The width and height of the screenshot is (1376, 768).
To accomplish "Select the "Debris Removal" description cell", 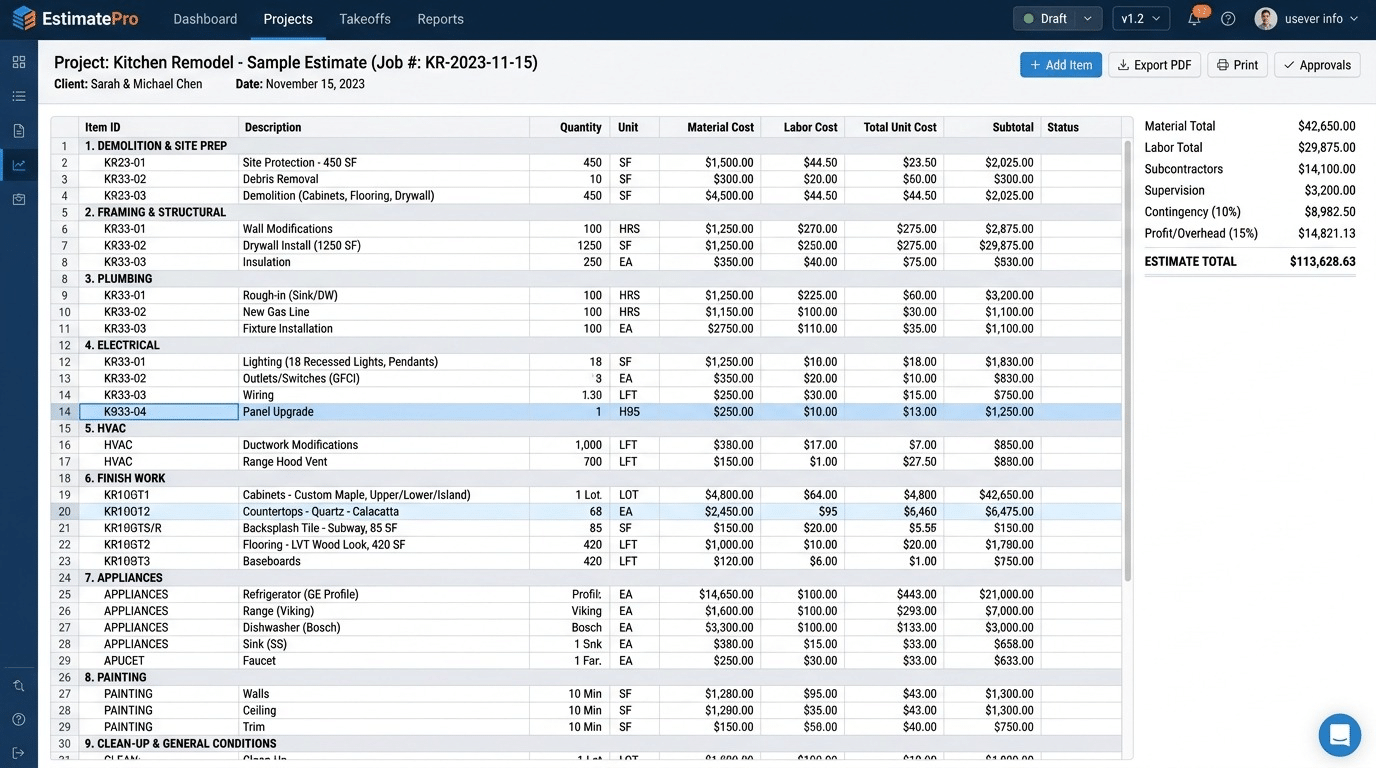I will (384, 179).
